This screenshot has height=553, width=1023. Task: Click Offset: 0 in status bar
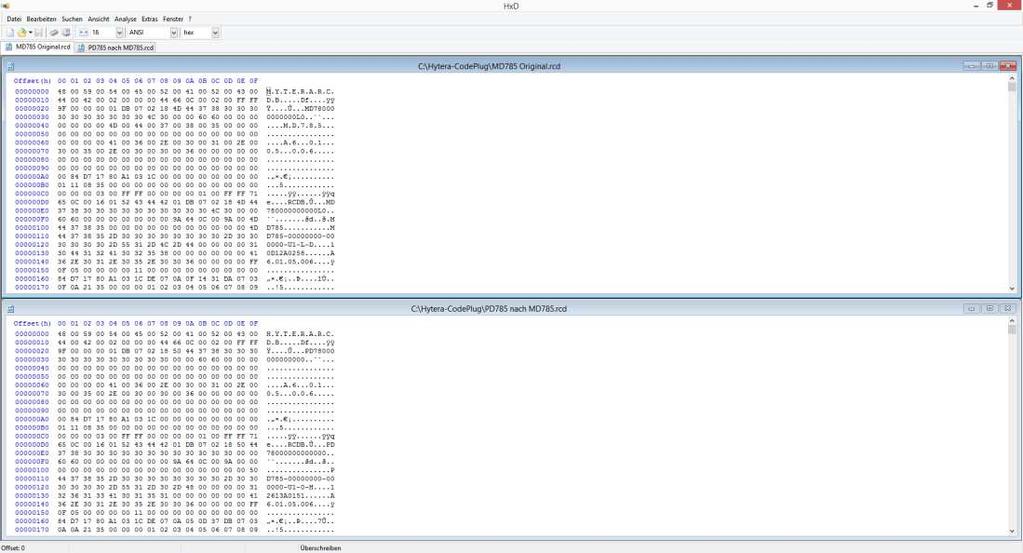(x=13, y=548)
